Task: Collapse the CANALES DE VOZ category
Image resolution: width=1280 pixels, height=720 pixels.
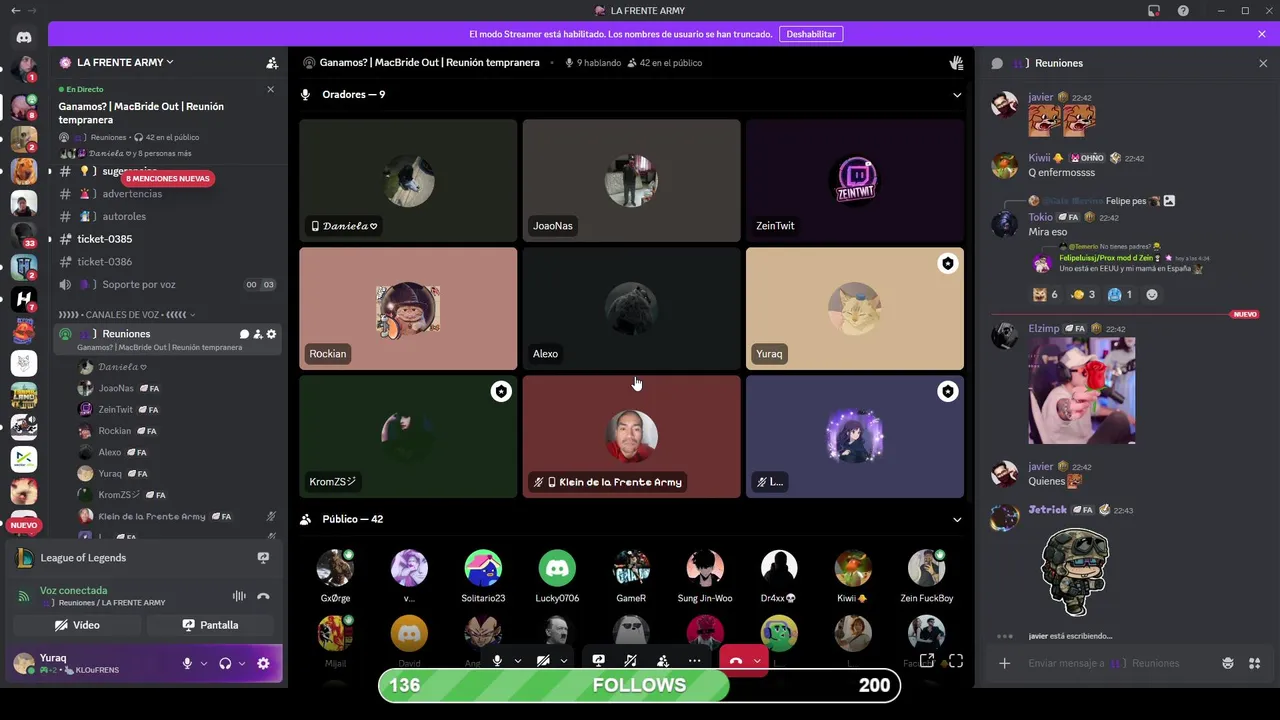Action: pos(127,315)
